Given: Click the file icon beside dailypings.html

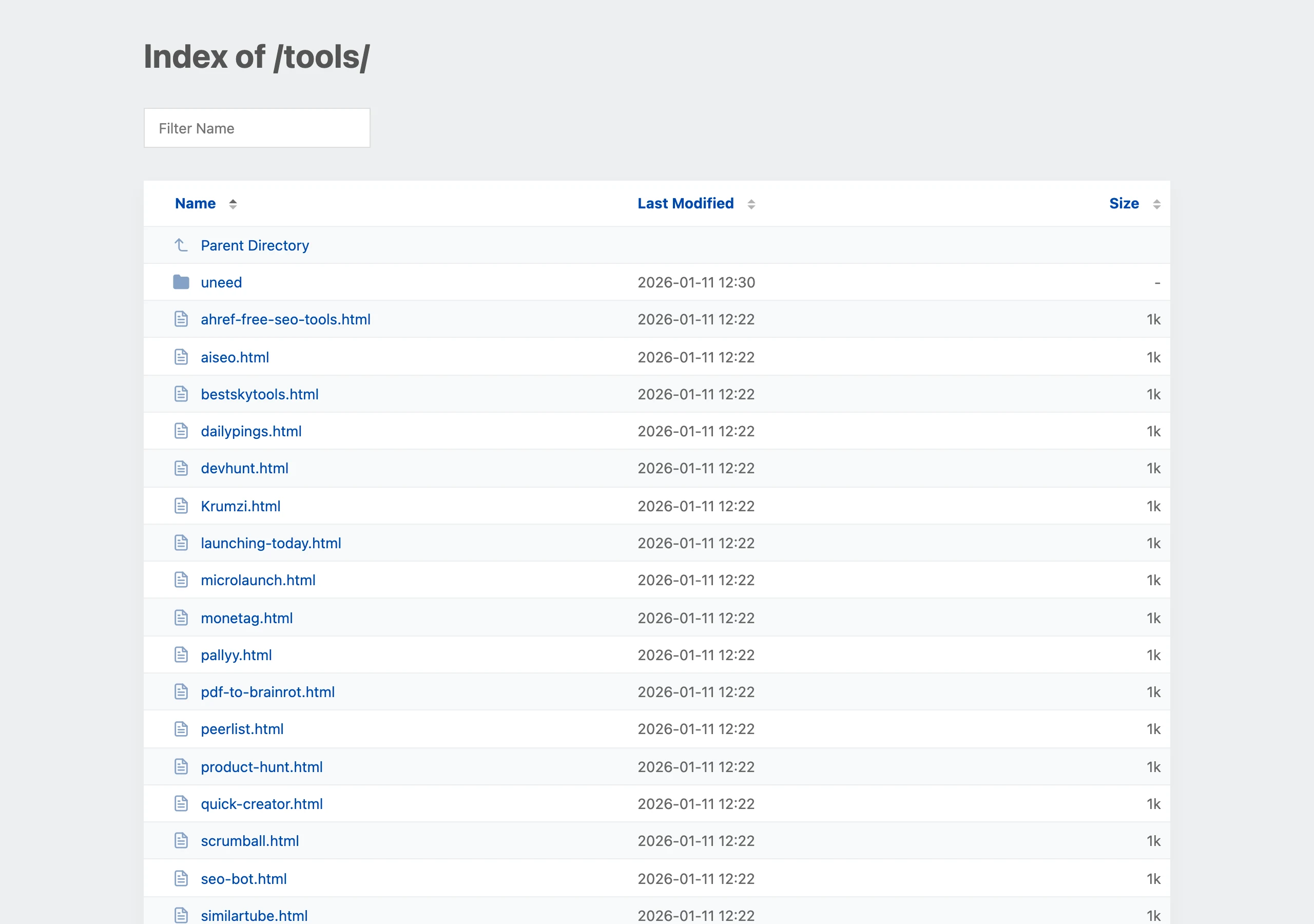Looking at the screenshot, I should [181, 431].
